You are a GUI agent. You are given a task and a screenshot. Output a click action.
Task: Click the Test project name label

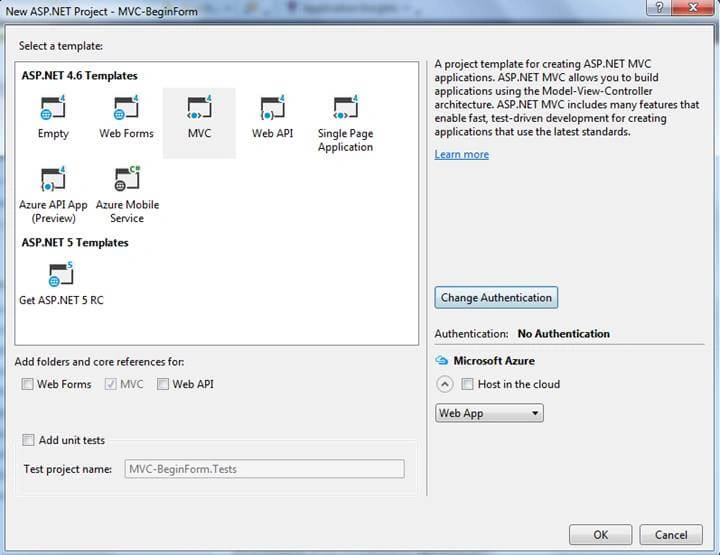[68, 469]
